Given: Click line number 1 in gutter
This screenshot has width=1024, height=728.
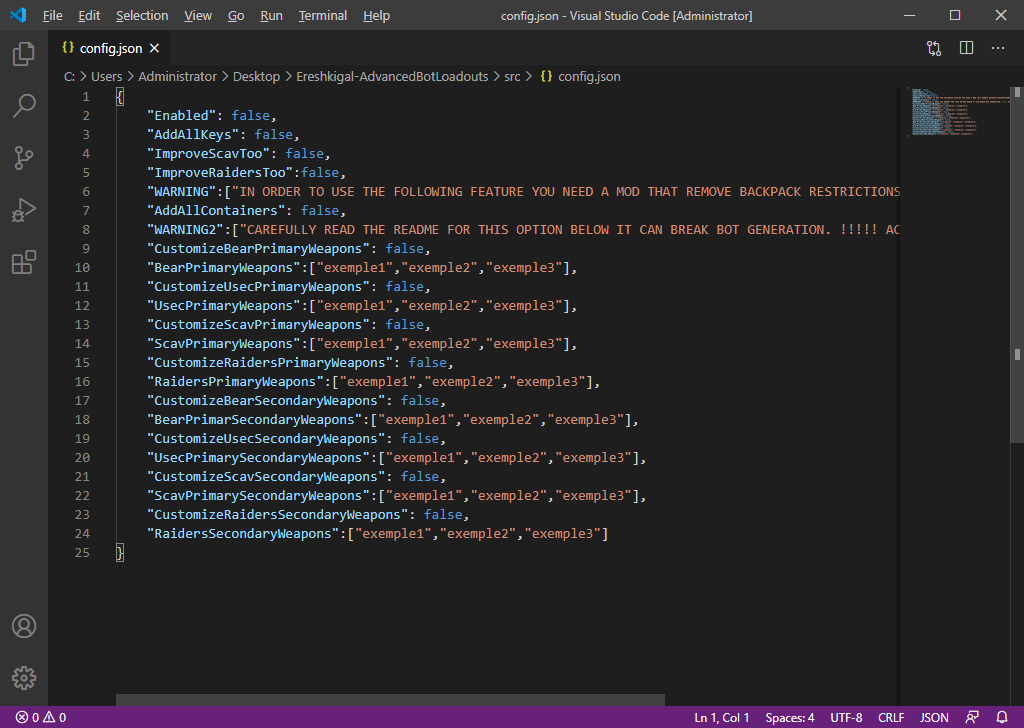Looking at the screenshot, I should pos(86,97).
